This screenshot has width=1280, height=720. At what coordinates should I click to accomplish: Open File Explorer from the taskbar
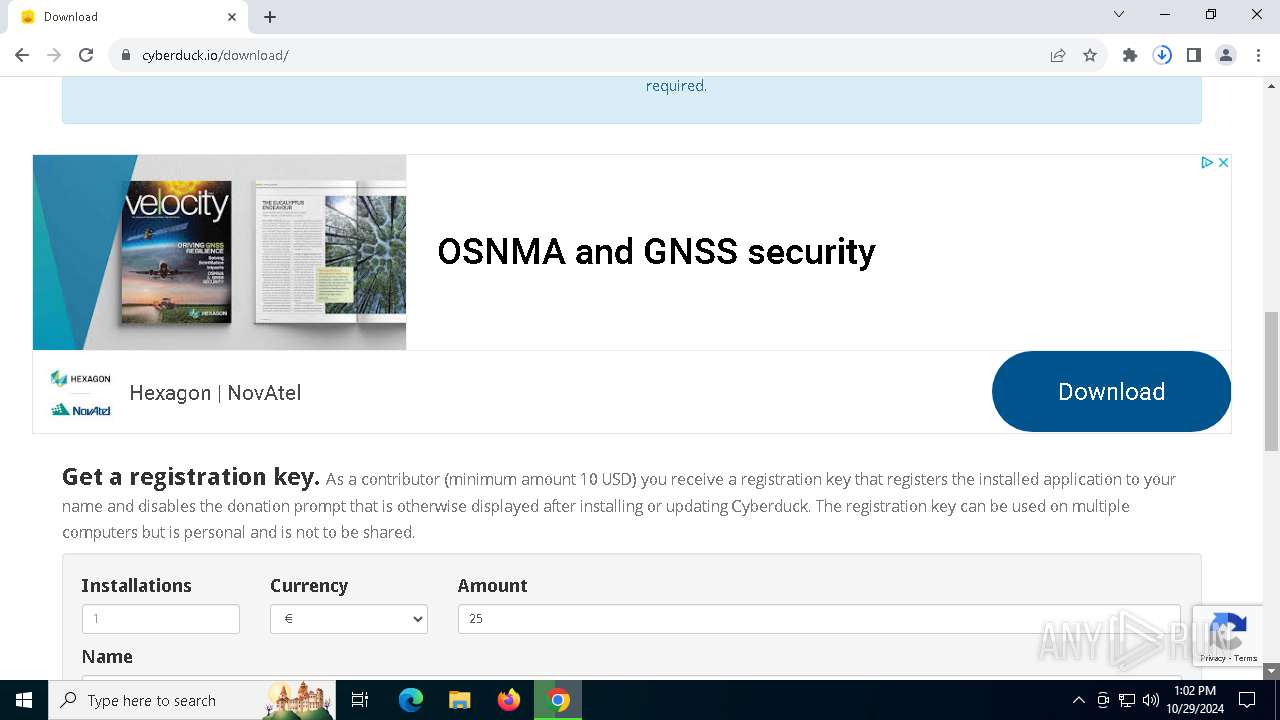pyautogui.click(x=460, y=700)
